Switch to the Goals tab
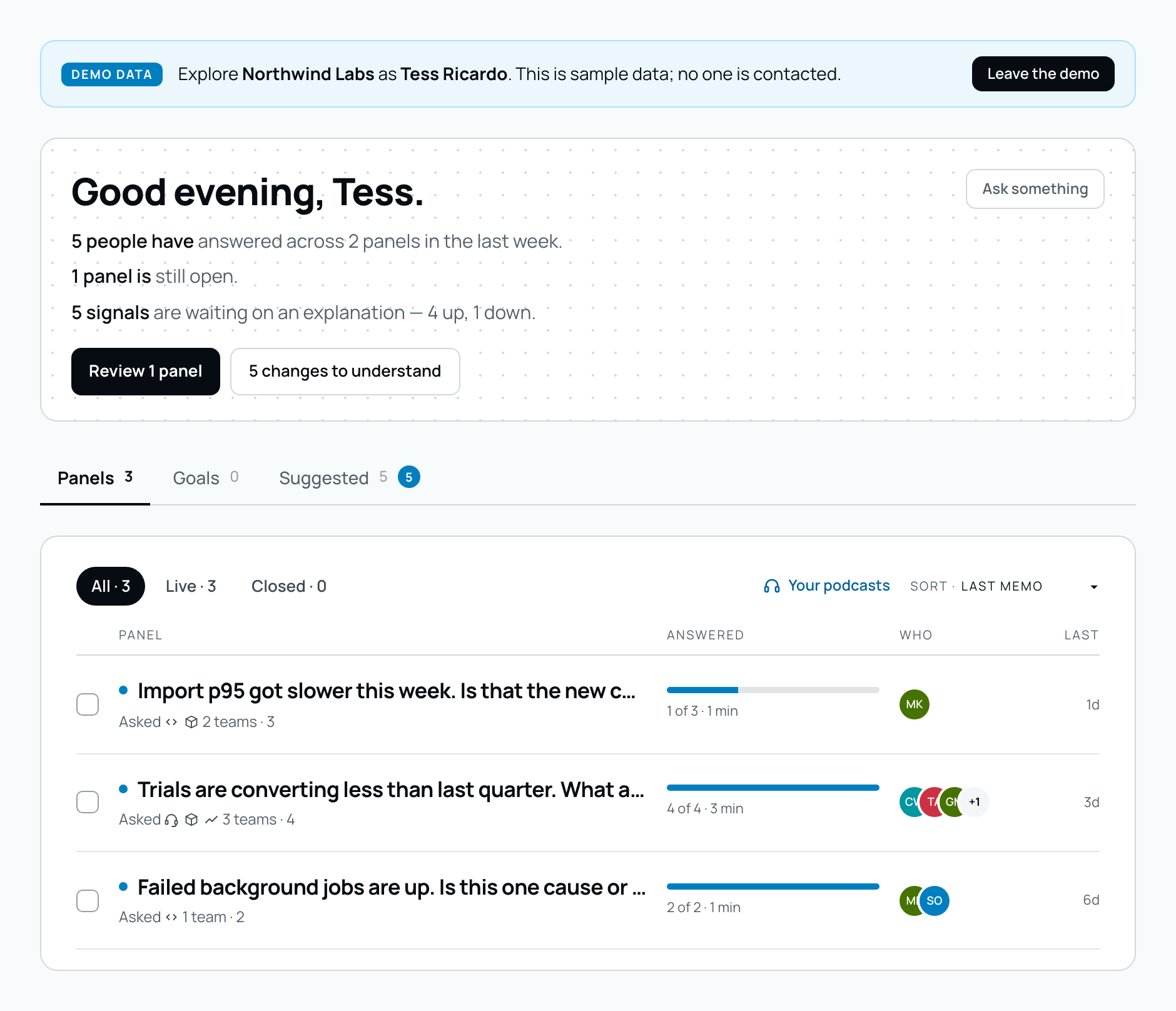The height and width of the screenshot is (1011, 1176). [205, 478]
